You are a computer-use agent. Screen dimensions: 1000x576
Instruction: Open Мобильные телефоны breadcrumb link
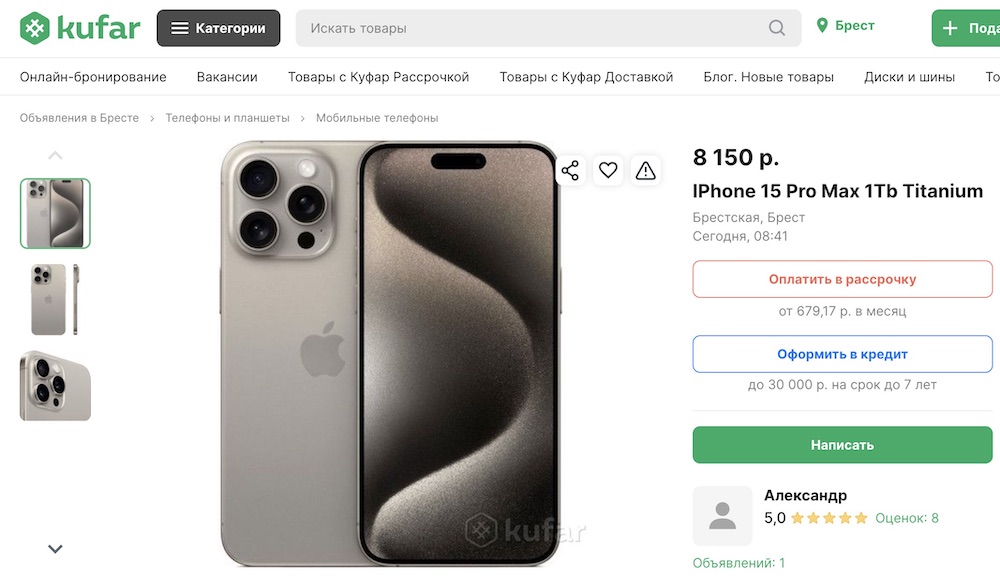pyautogui.click(x=377, y=118)
